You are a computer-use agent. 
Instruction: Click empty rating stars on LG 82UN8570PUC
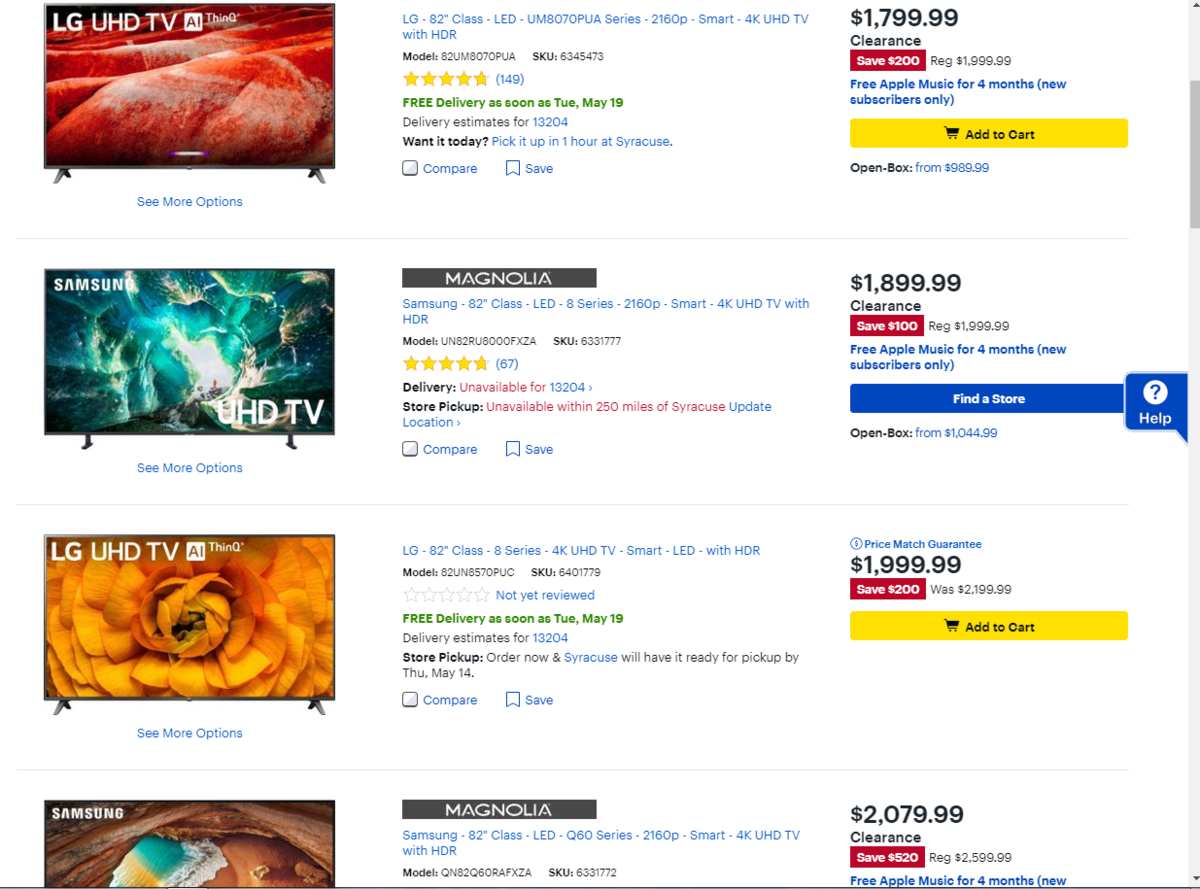[445, 595]
